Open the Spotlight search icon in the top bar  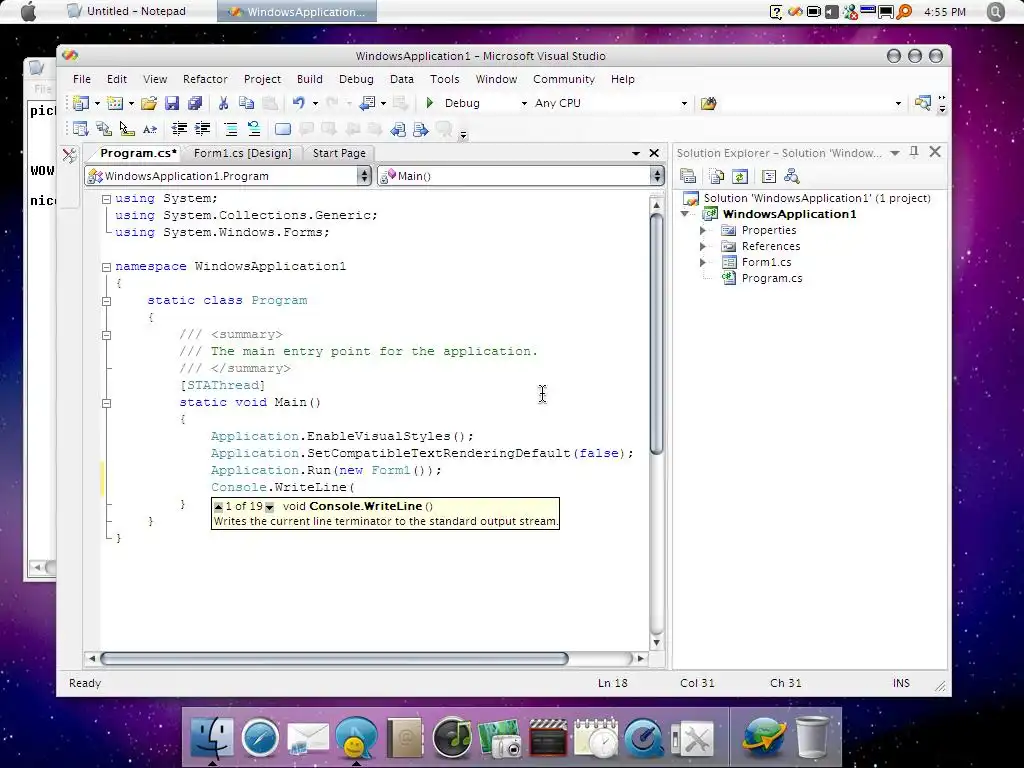995,12
